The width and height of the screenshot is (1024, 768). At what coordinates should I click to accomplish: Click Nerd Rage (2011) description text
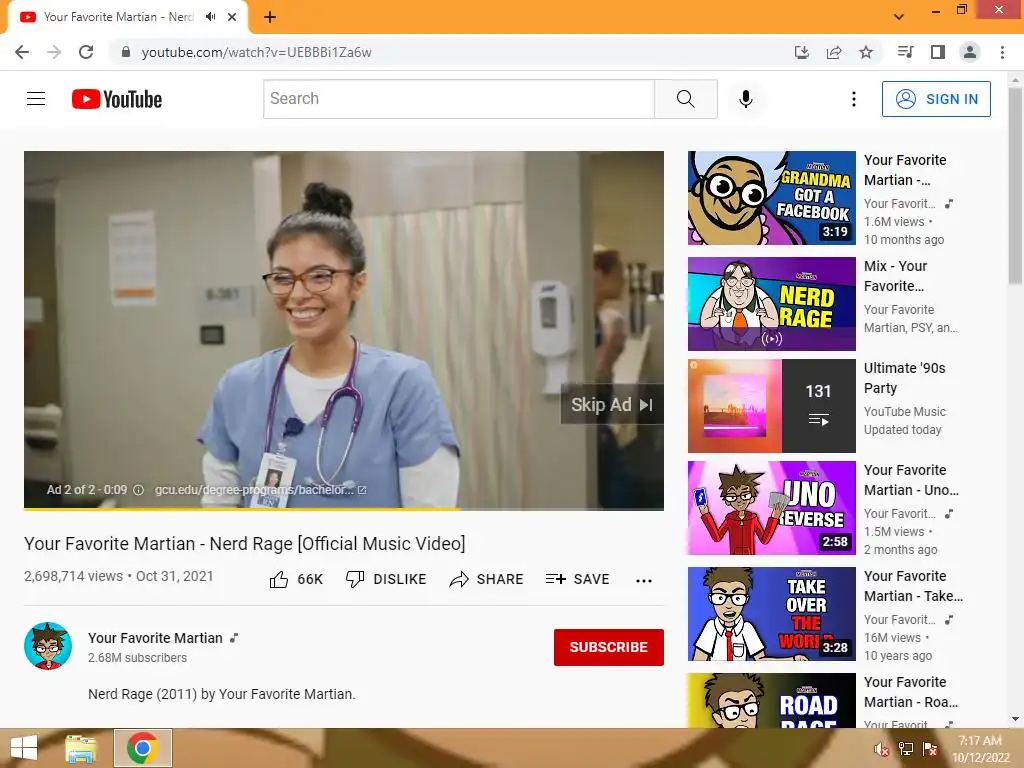[221, 694]
